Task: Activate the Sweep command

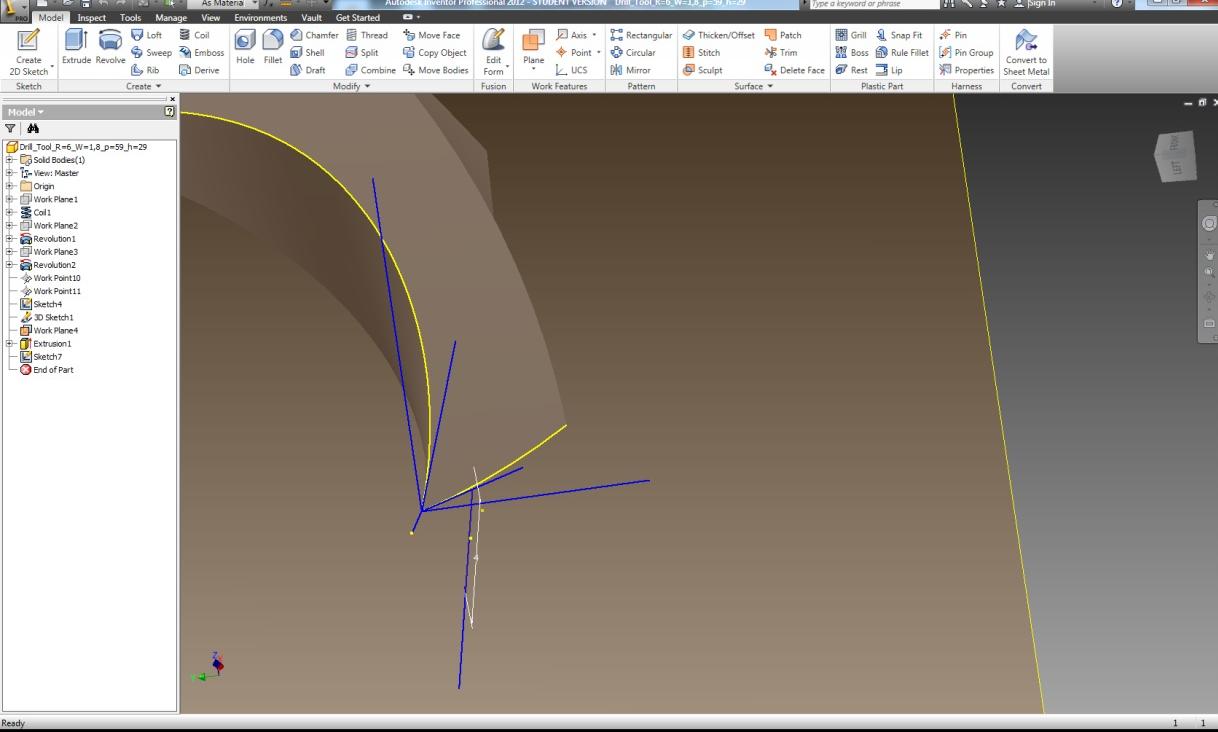Action: (x=151, y=52)
